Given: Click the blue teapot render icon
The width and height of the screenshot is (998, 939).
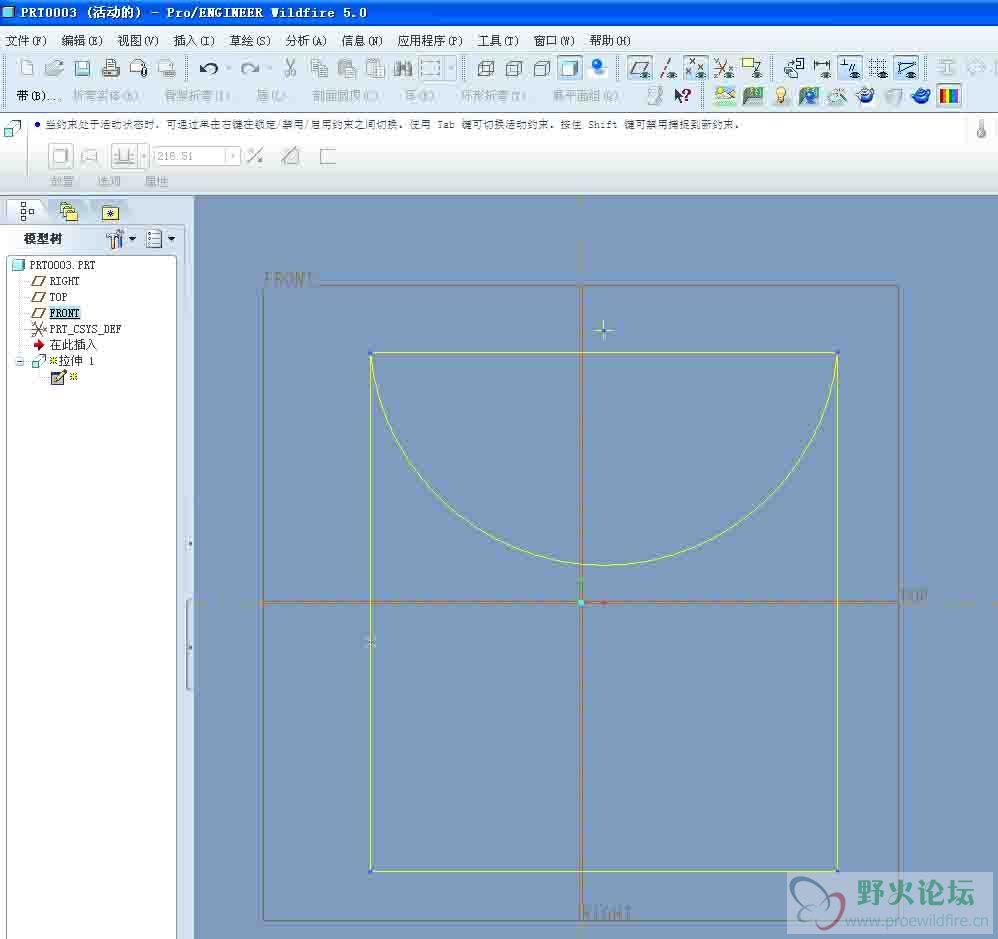Looking at the screenshot, I should pos(921,95).
